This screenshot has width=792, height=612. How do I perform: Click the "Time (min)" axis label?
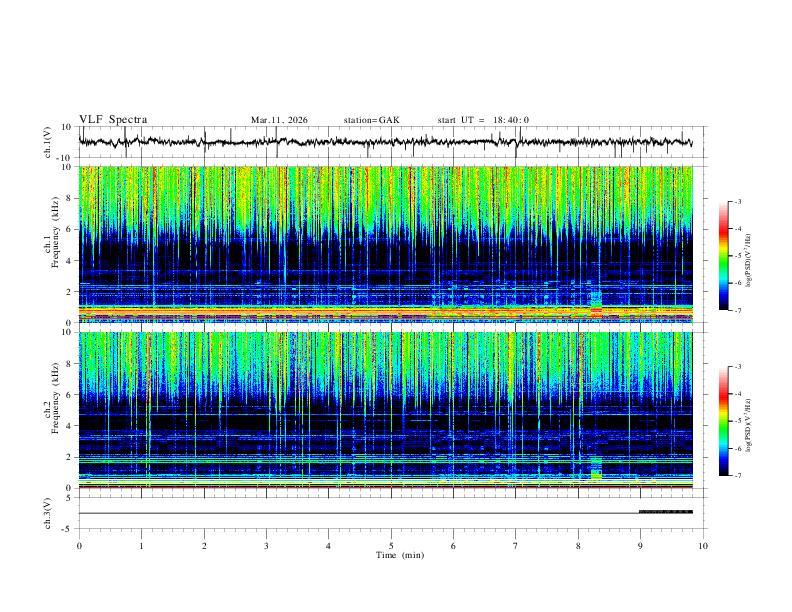(400, 555)
